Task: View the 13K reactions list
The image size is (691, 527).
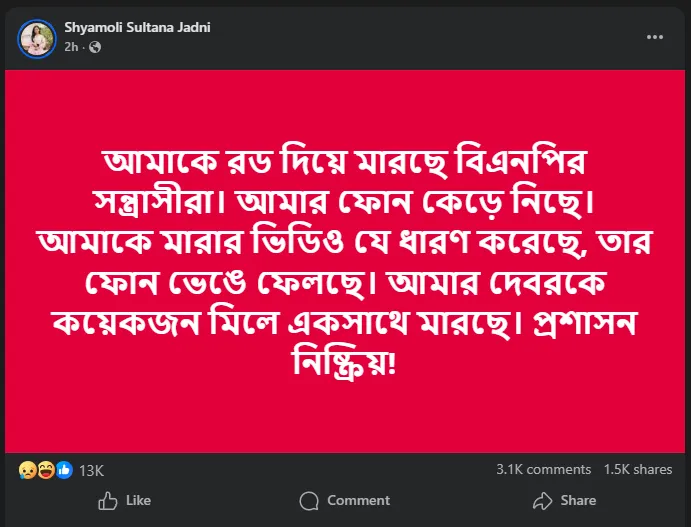Action: tap(92, 469)
